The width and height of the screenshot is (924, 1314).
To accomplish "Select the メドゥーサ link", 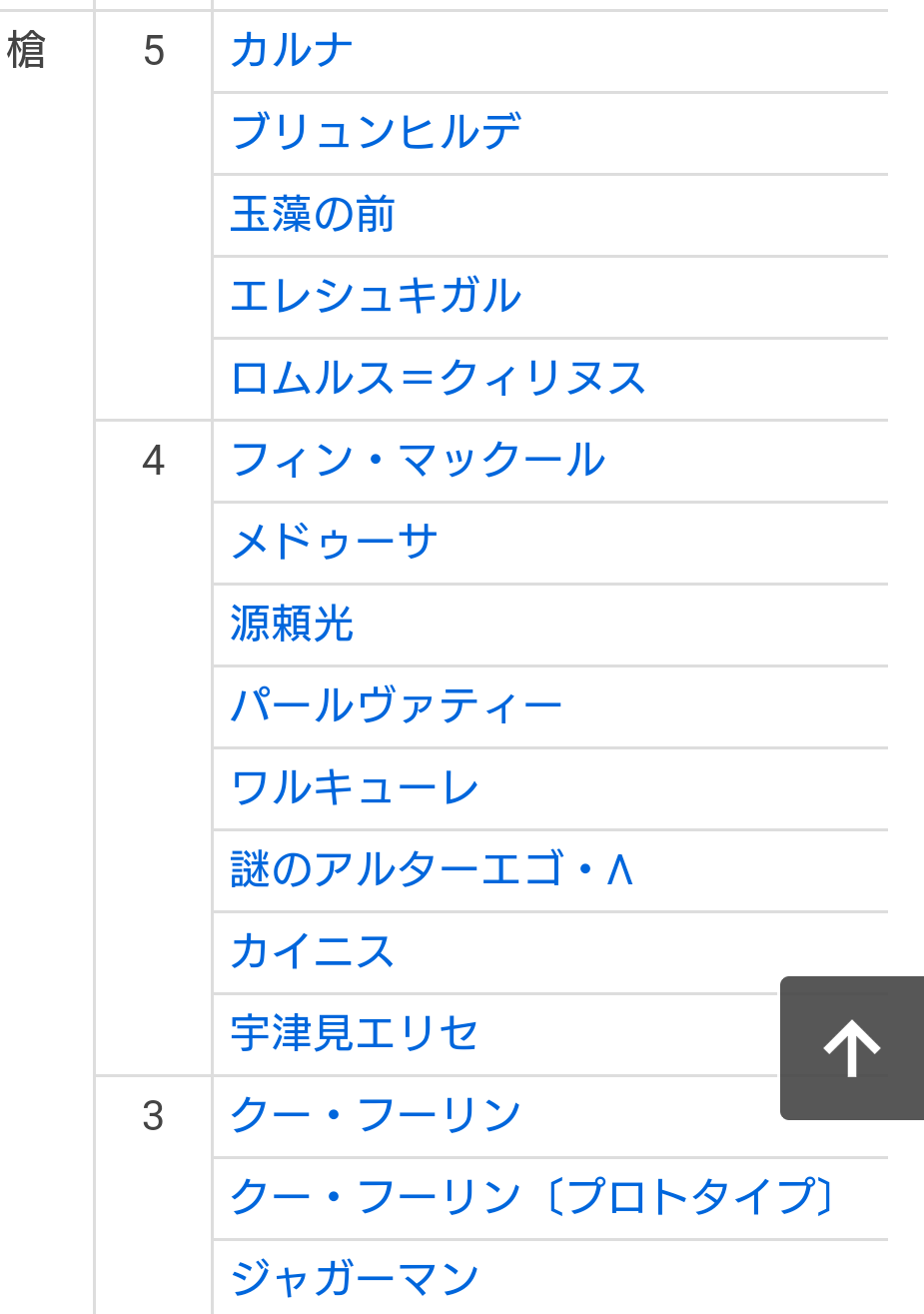I will 334,543.
